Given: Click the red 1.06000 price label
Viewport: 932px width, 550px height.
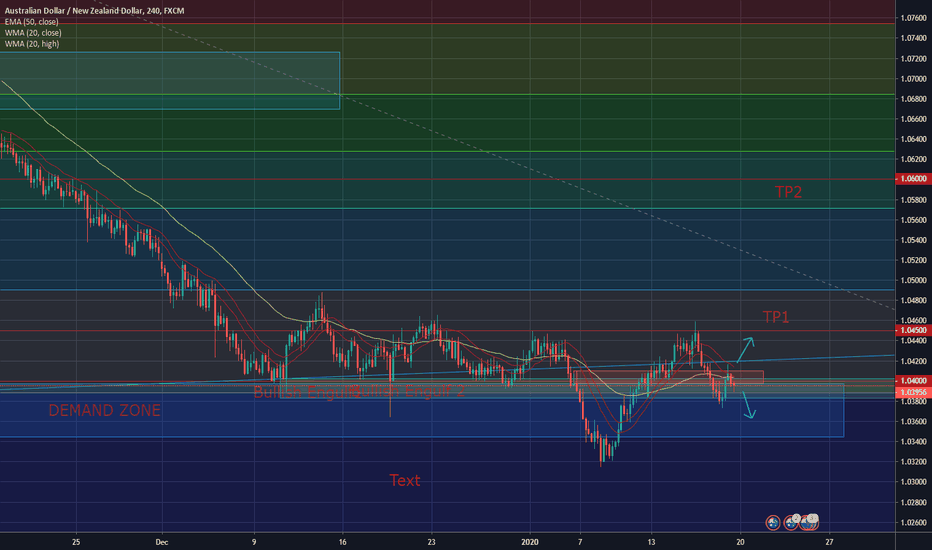Looking at the screenshot, I should tap(914, 179).
